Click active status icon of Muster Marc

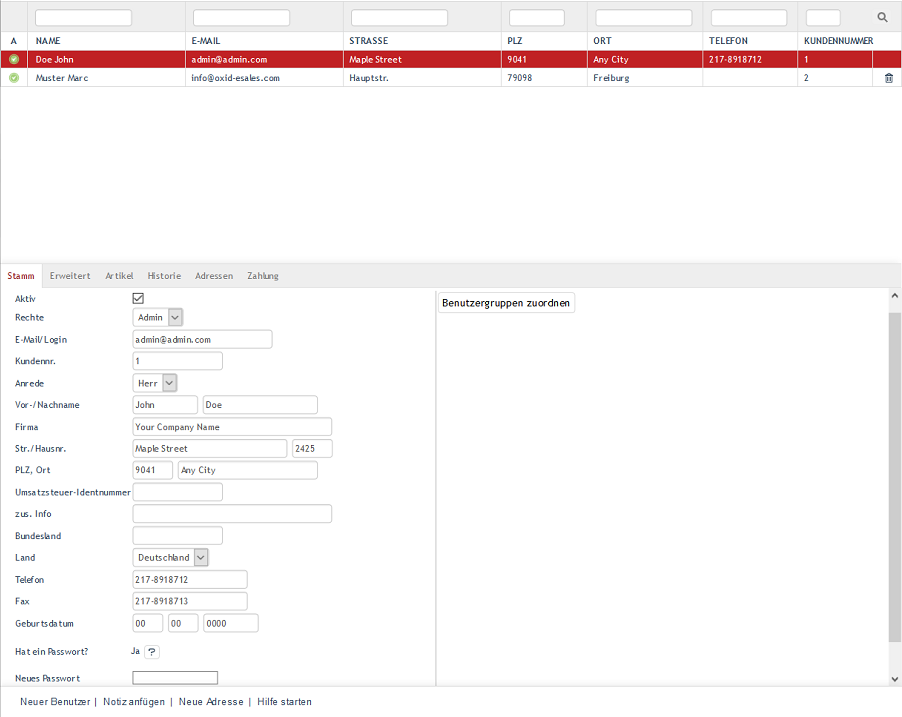pos(14,78)
